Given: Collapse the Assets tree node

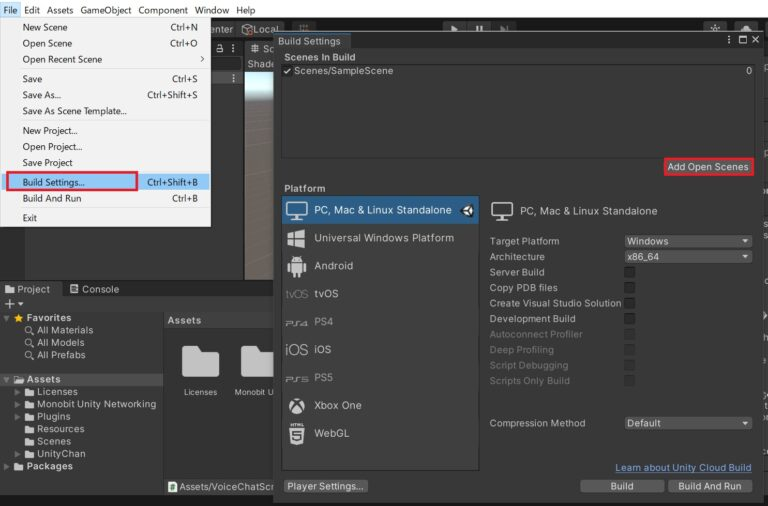Looking at the screenshot, I should (x=6, y=380).
